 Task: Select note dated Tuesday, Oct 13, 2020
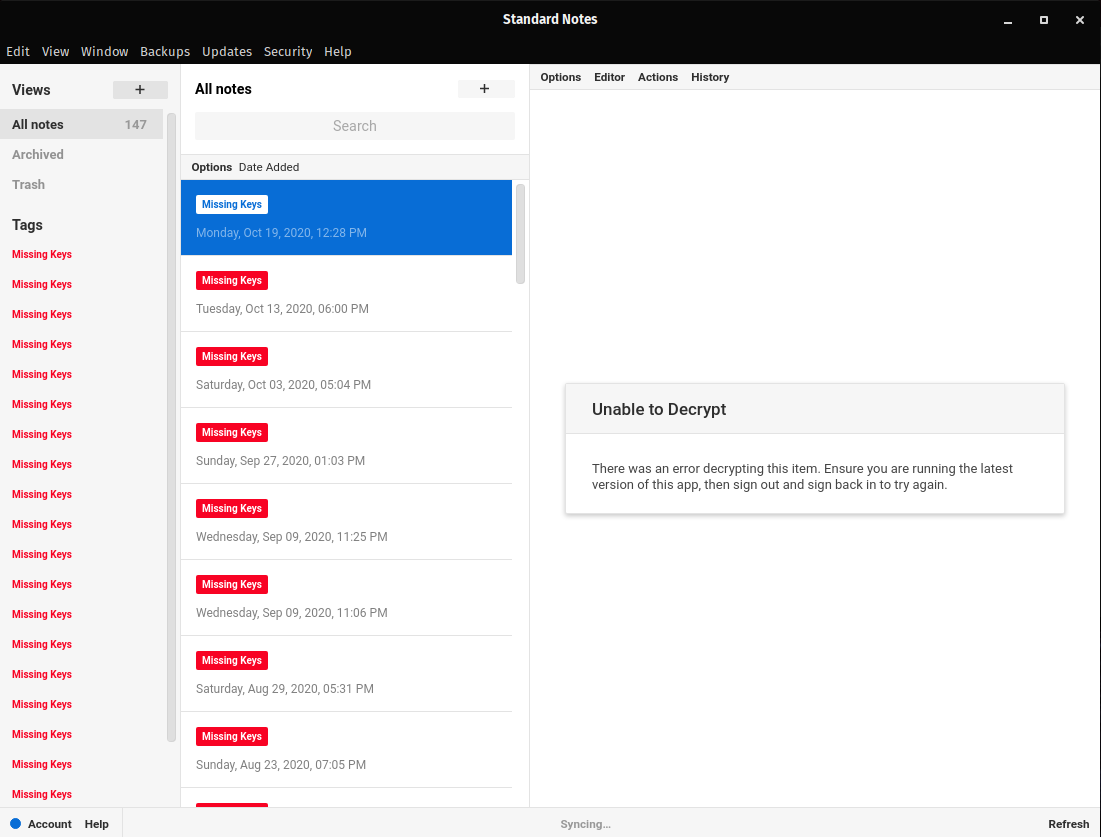tap(346, 294)
